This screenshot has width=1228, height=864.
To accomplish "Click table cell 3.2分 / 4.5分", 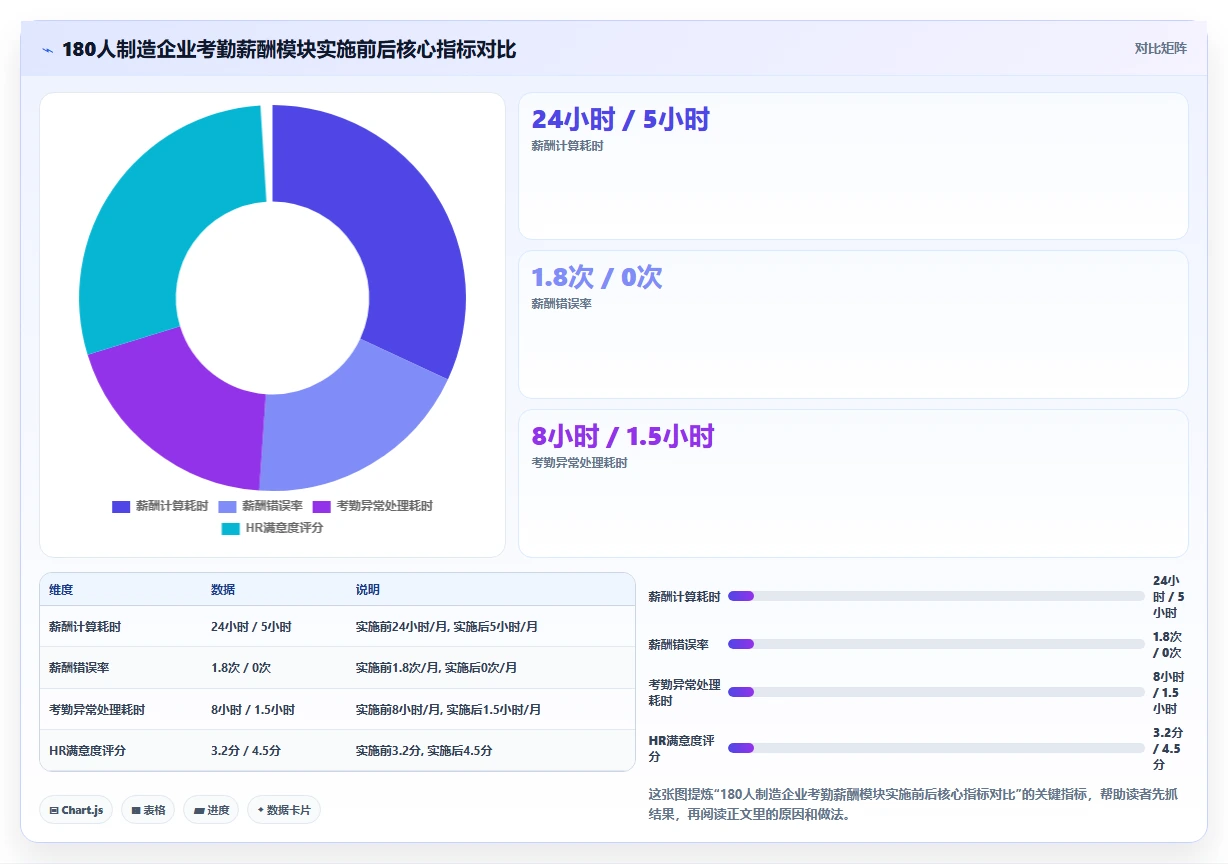I will [x=246, y=751].
